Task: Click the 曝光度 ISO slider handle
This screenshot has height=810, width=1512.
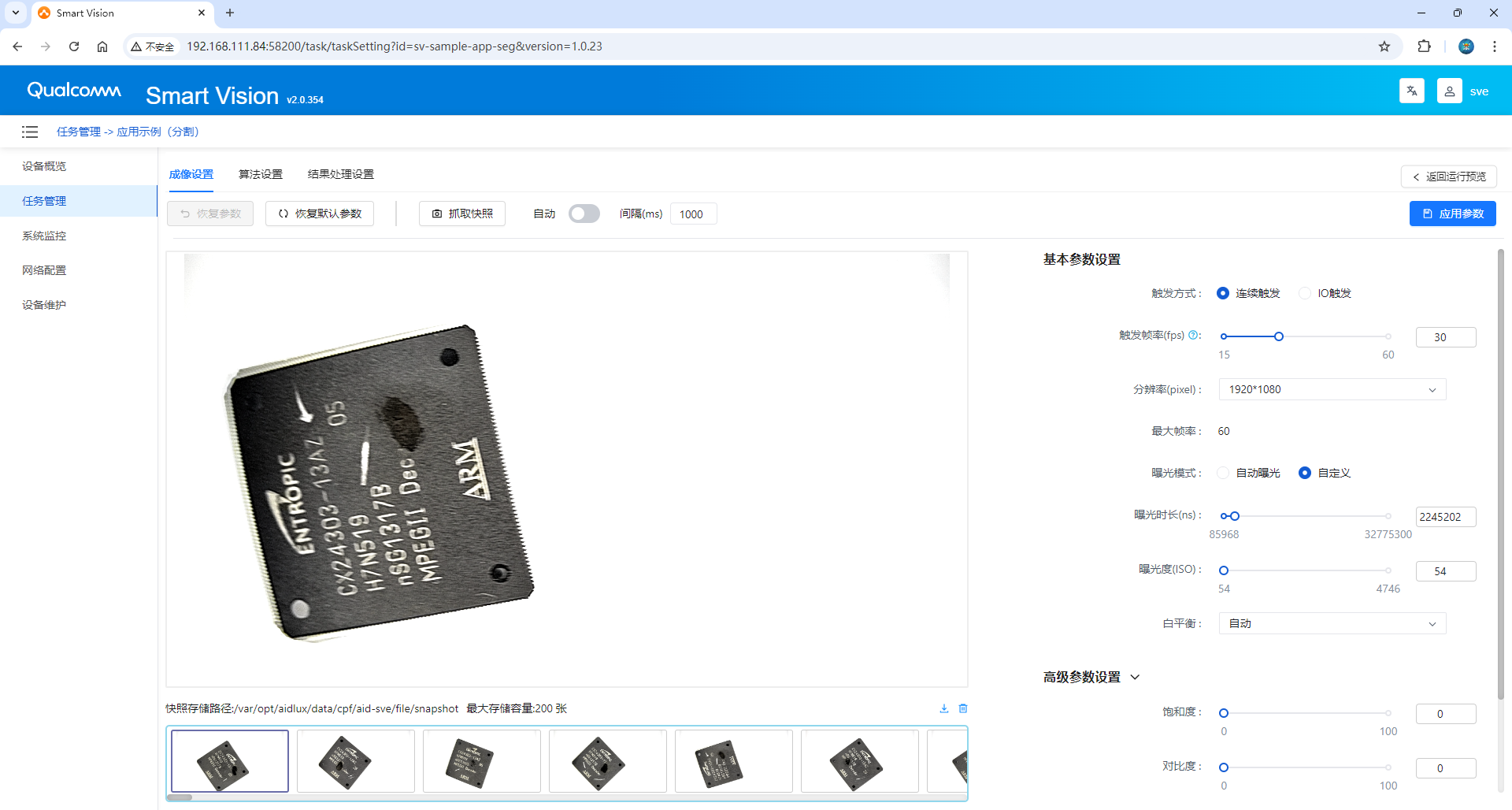Action: (x=1224, y=570)
